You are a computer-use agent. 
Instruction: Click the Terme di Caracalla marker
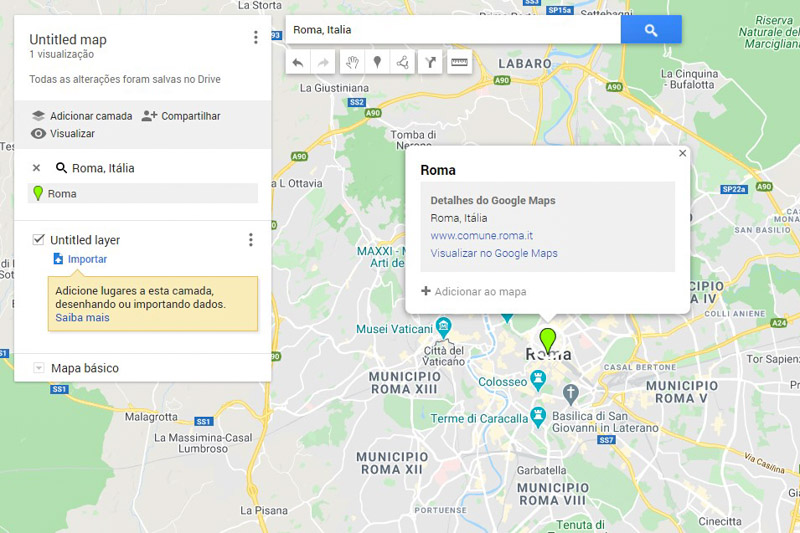538,416
